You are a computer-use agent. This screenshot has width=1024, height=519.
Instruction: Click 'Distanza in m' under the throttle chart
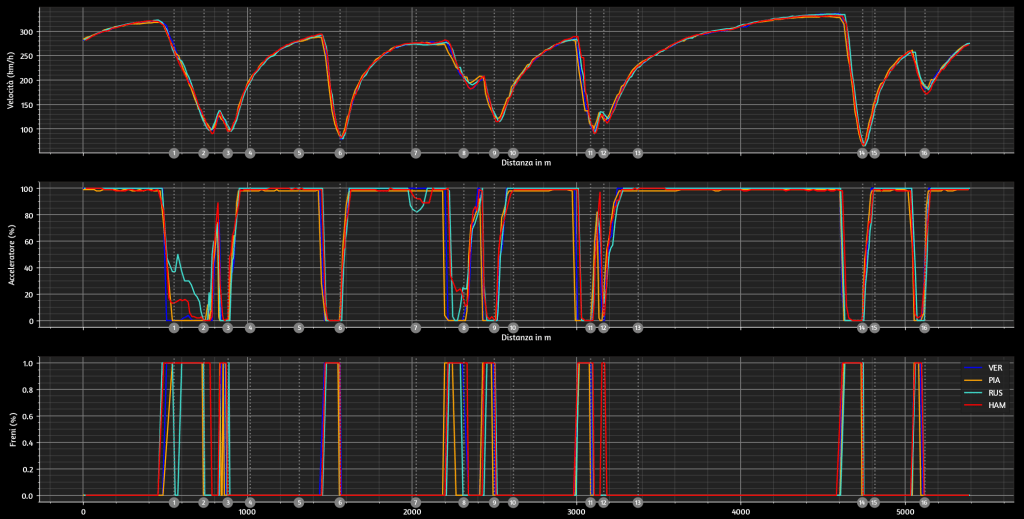pyautogui.click(x=526, y=338)
